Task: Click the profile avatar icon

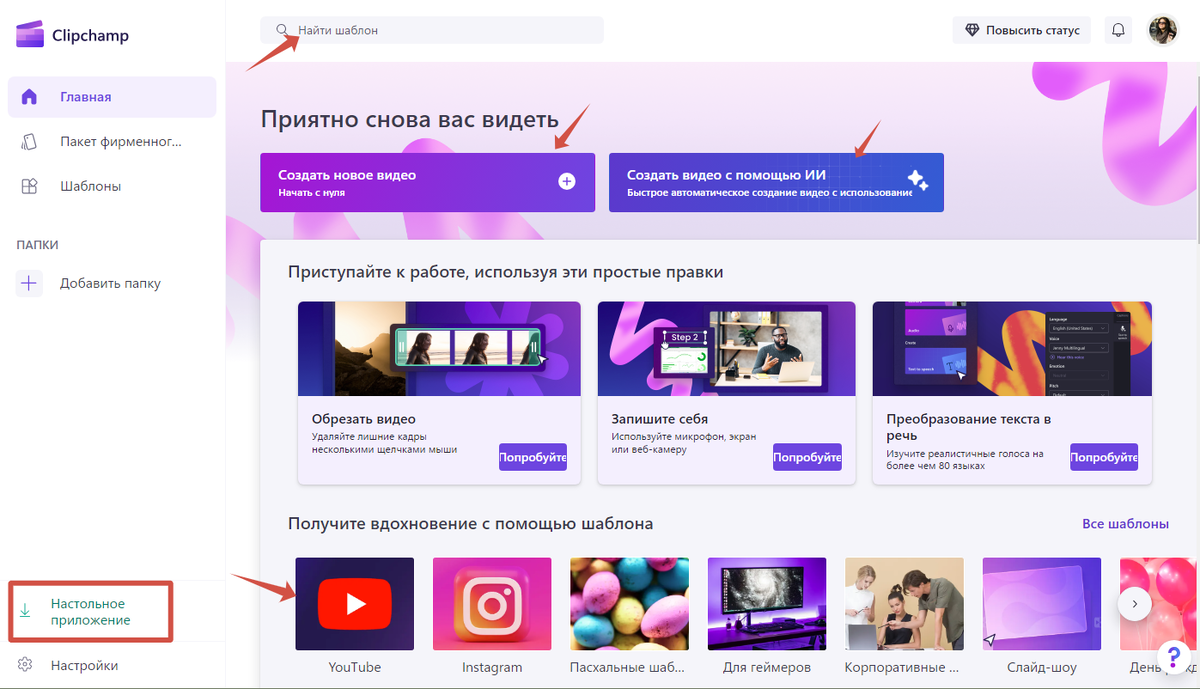Action: (1163, 29)
